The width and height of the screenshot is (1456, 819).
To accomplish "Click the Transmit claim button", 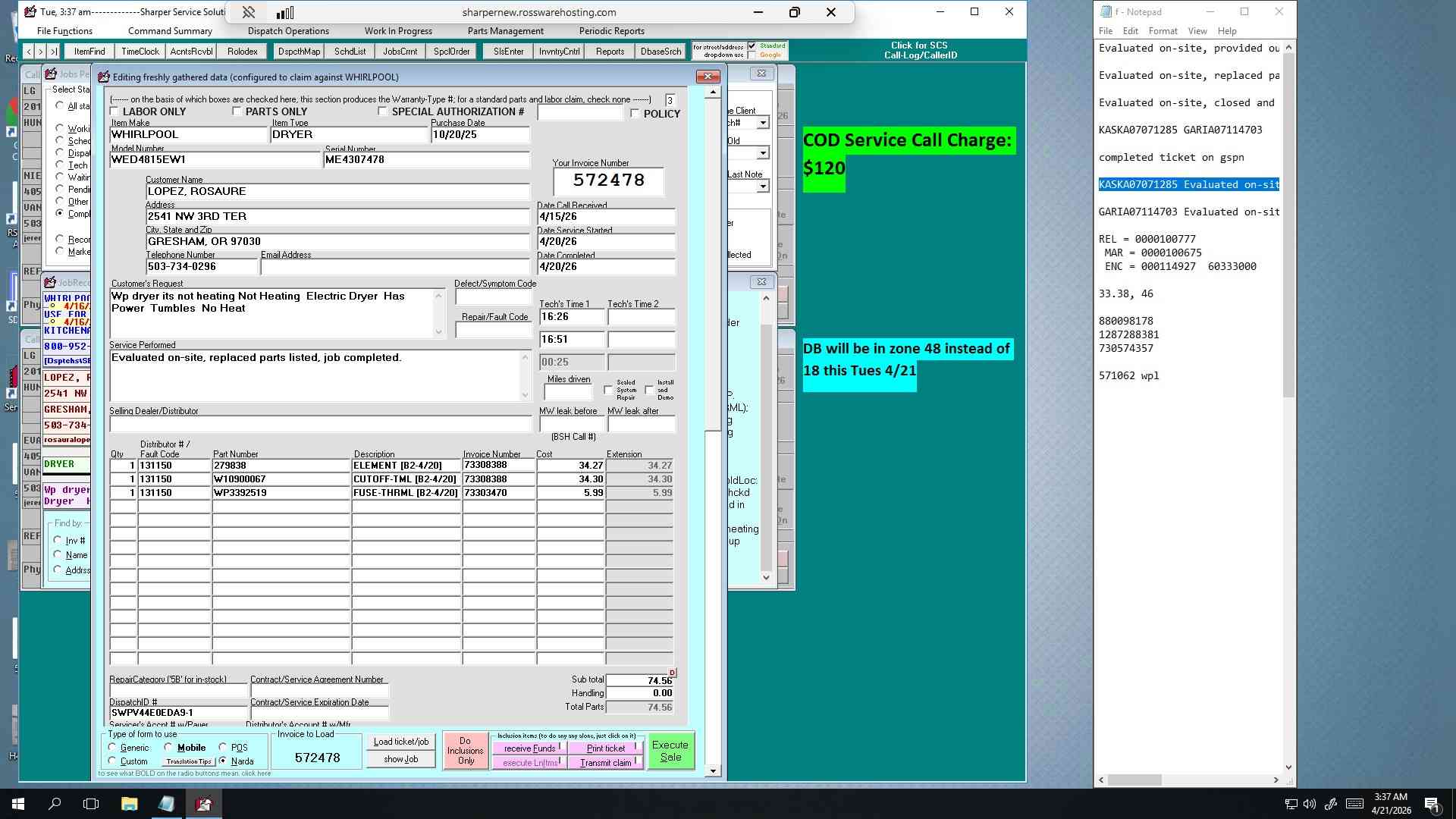I will [606, 763].
